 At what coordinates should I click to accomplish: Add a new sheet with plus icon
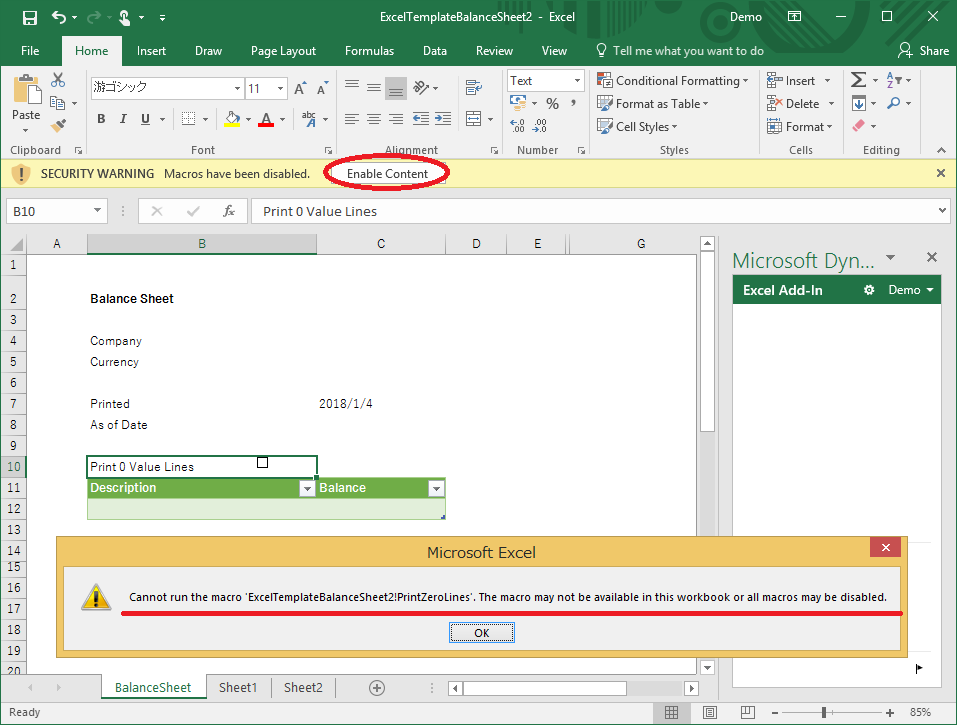(x=377, y=688)
